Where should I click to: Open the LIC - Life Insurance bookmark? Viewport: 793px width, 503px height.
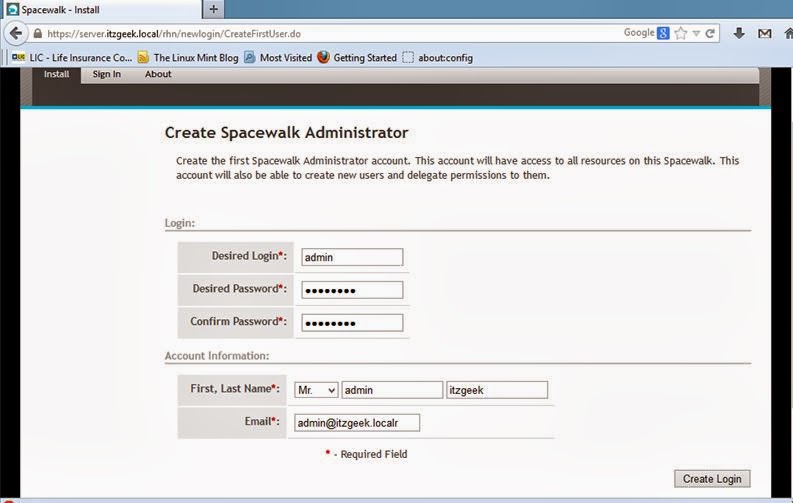[72, 58]
